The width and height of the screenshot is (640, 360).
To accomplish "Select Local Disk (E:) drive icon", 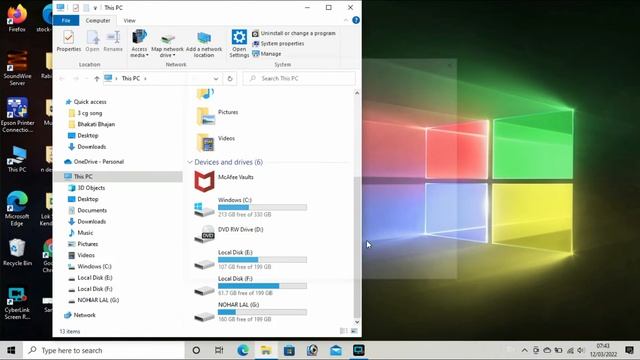I will [204, 264].
